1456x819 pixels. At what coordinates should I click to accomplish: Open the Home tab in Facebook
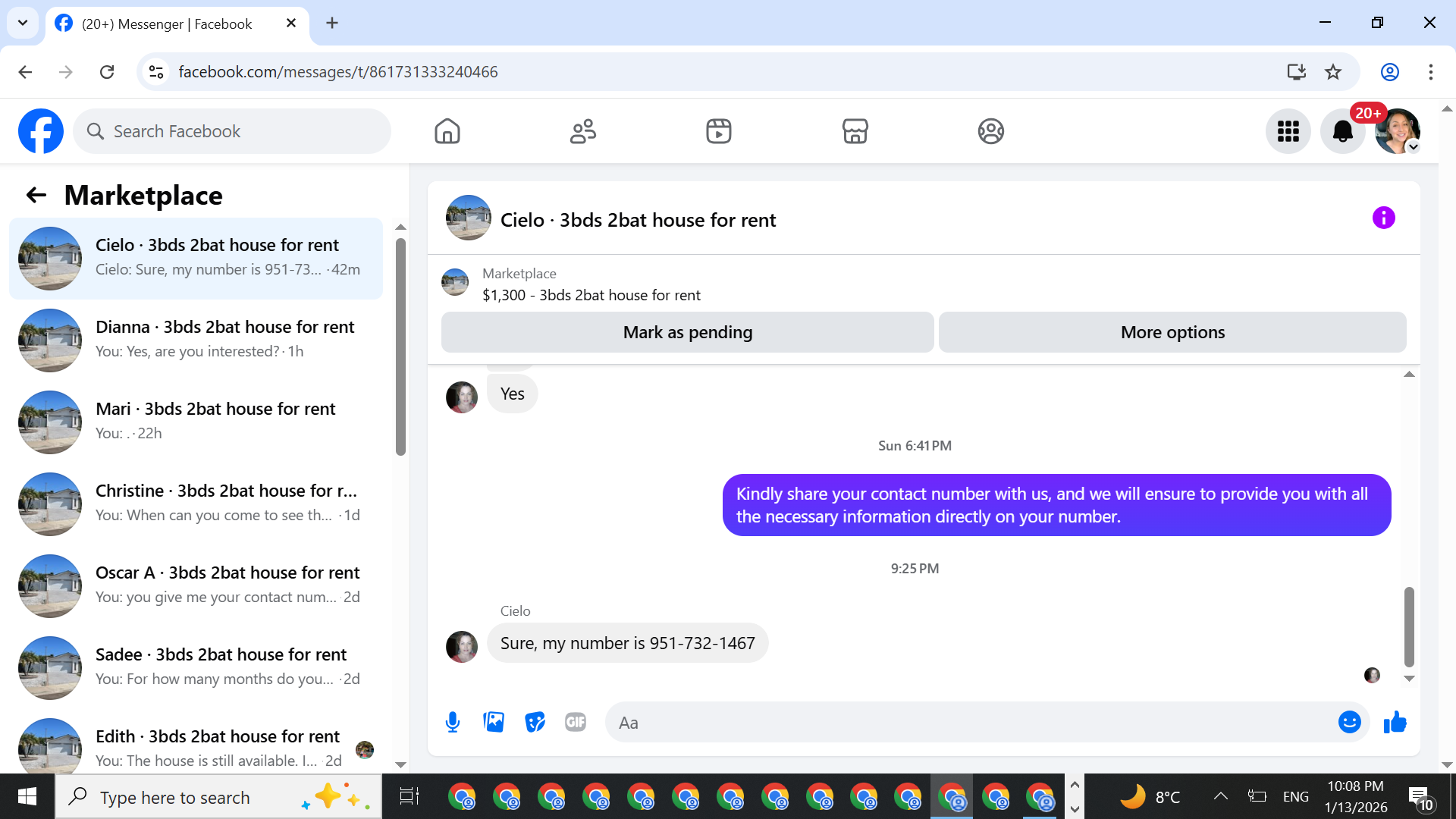click(x=447, y=131)
